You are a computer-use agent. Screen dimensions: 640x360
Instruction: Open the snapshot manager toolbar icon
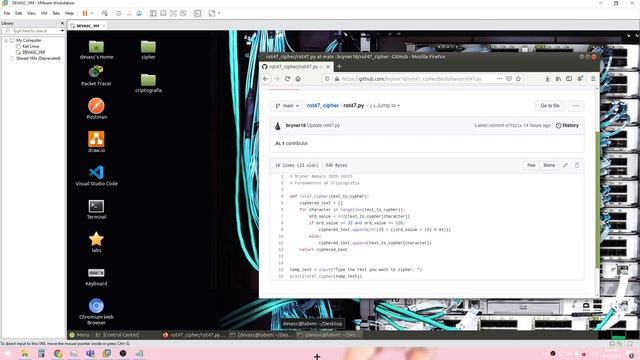[x=139, y=13]
